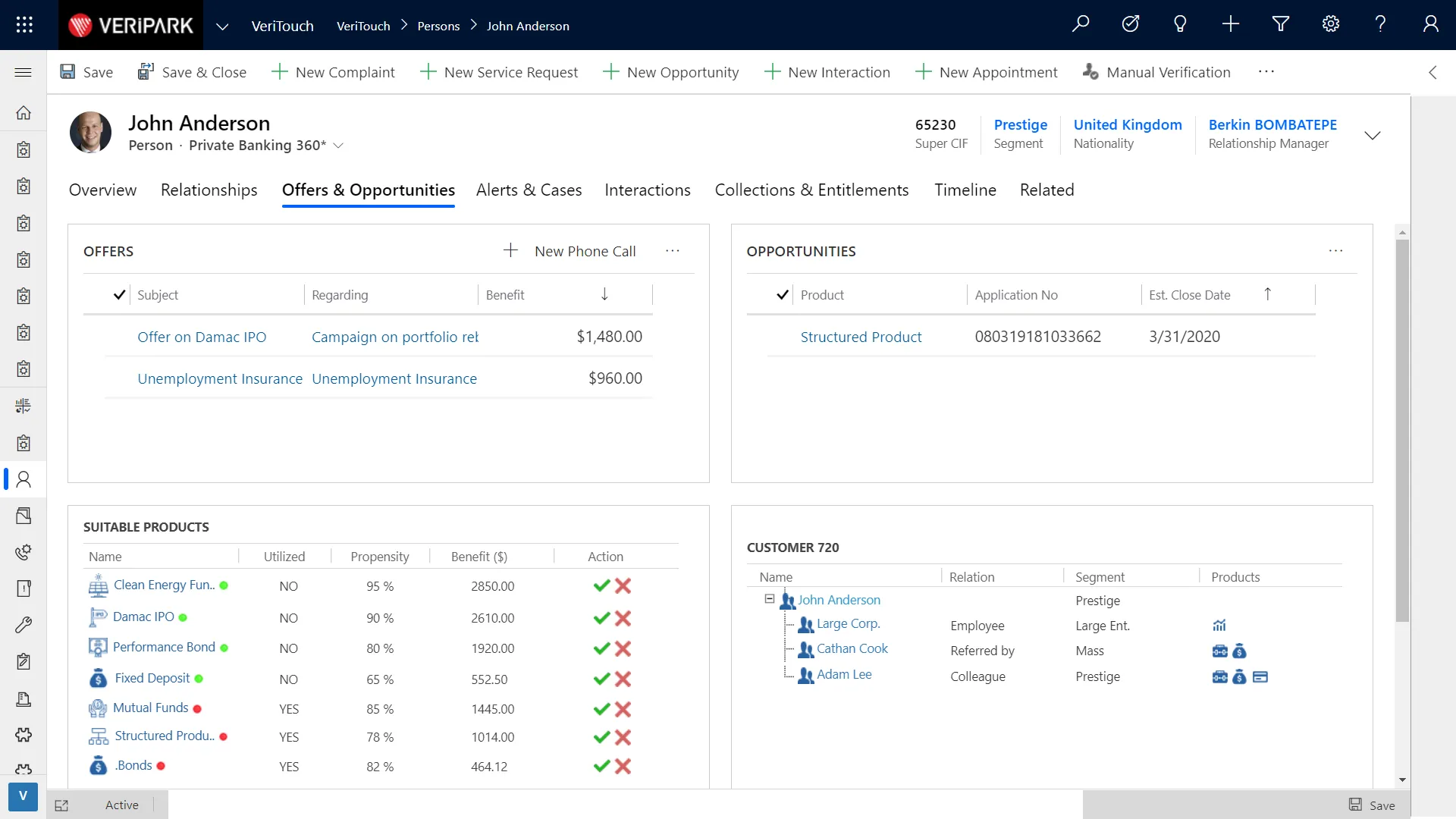This screenshot has height=819, width=1456.
Task: Open the Structured Product opportunity link
Action: pos(861,337)
